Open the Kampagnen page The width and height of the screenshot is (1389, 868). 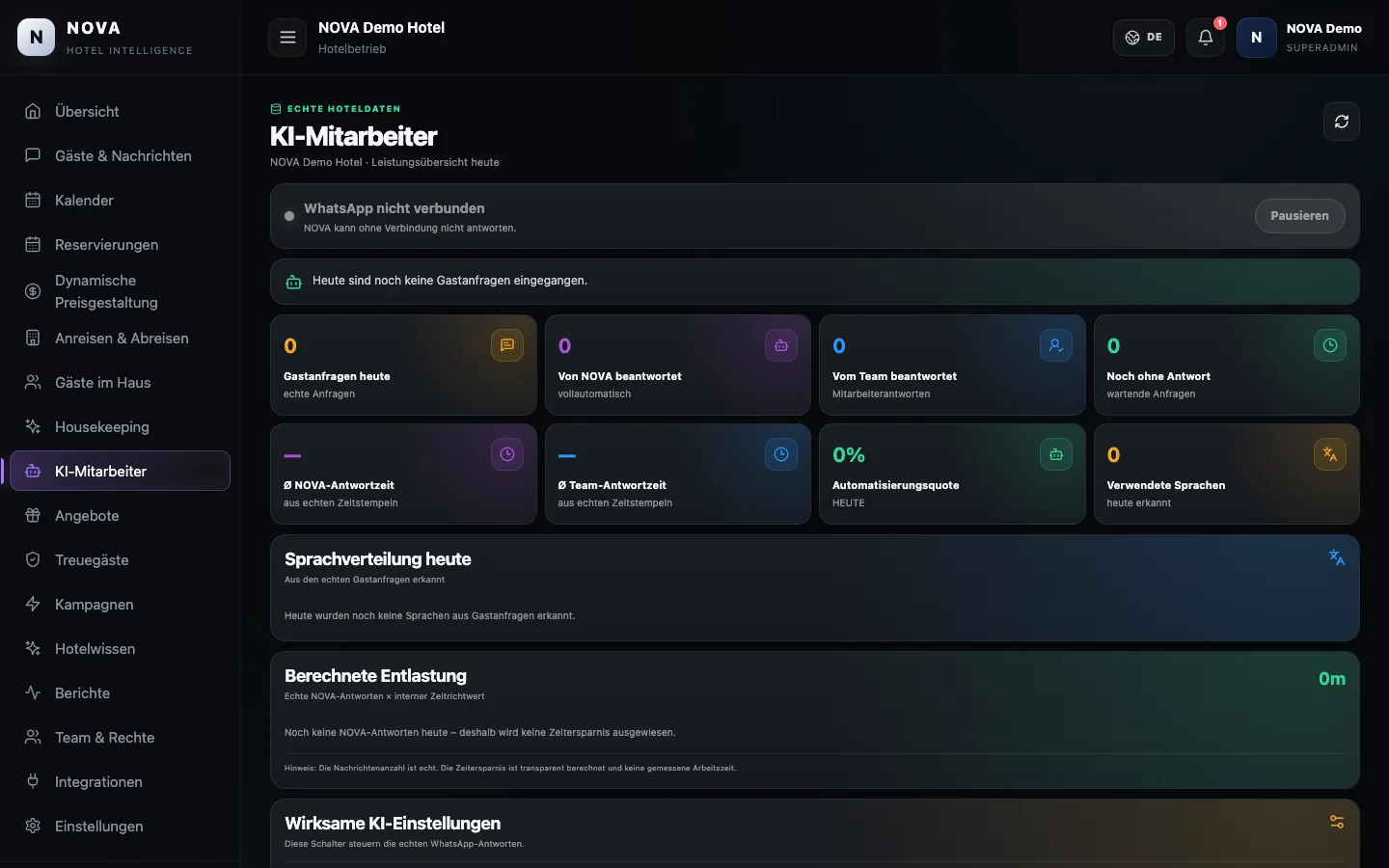pos(120,605)
